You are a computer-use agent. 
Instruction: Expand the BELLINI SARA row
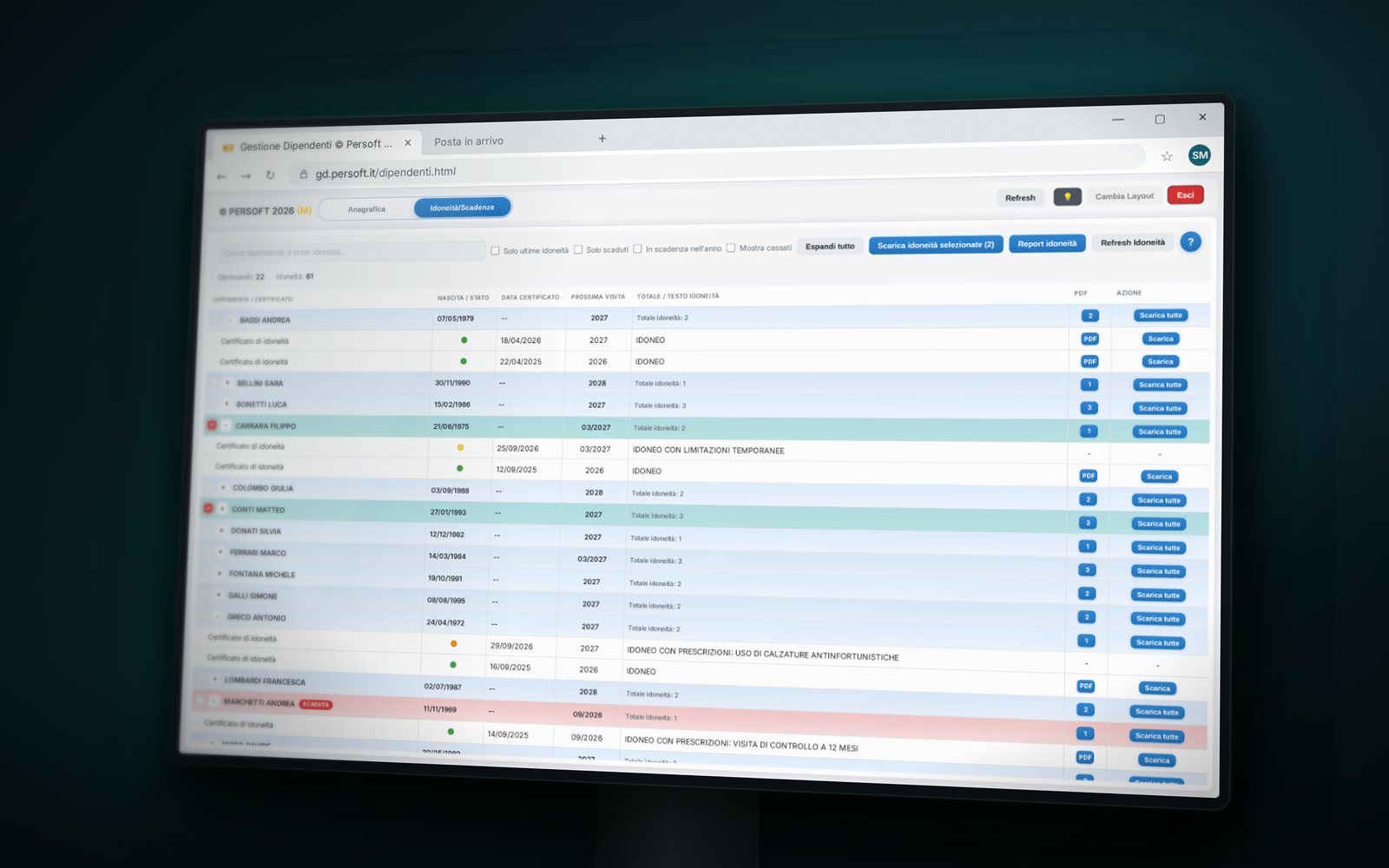(227, 383)
